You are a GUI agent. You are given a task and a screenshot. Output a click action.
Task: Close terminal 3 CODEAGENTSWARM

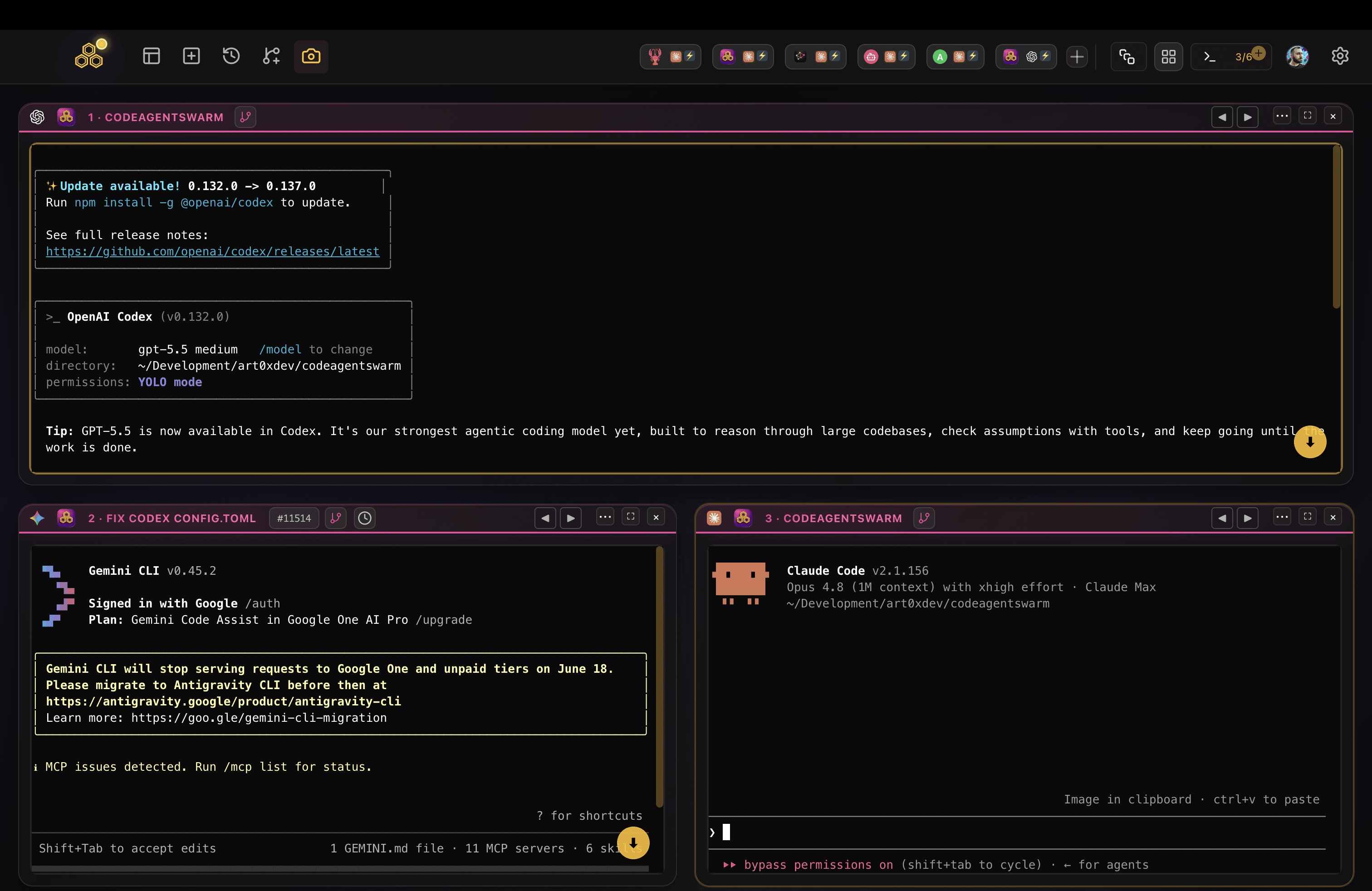(1333, 518)
